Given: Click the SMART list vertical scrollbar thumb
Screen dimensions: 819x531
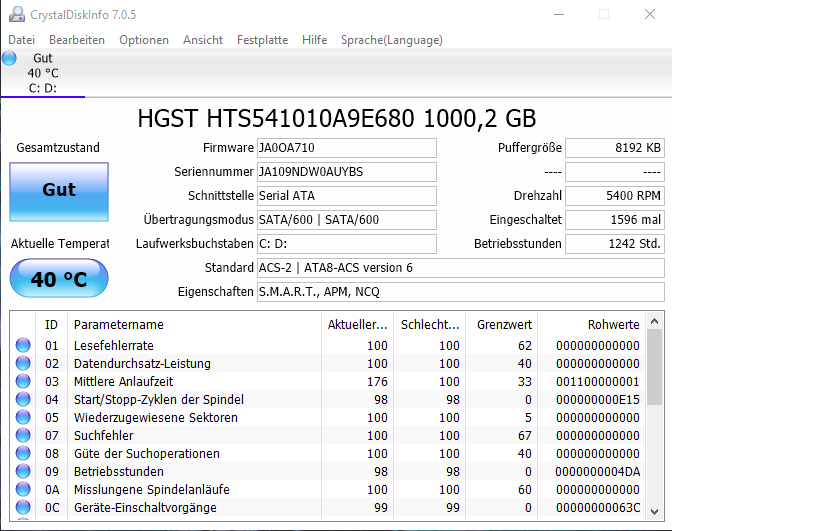Looking at the screenshot, I should 654,368.
